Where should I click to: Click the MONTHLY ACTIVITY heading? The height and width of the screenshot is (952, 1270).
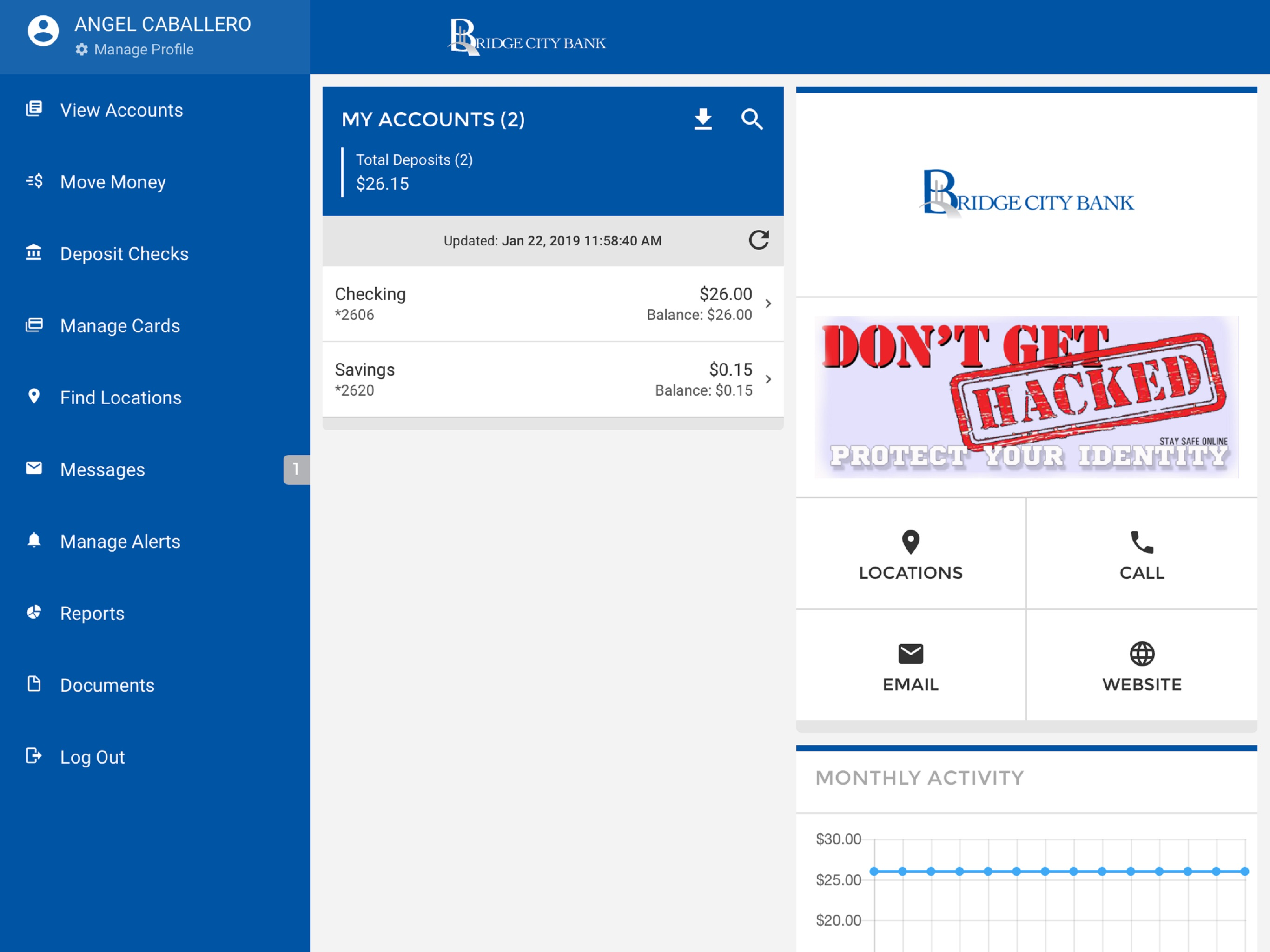(x=920, y=777)
